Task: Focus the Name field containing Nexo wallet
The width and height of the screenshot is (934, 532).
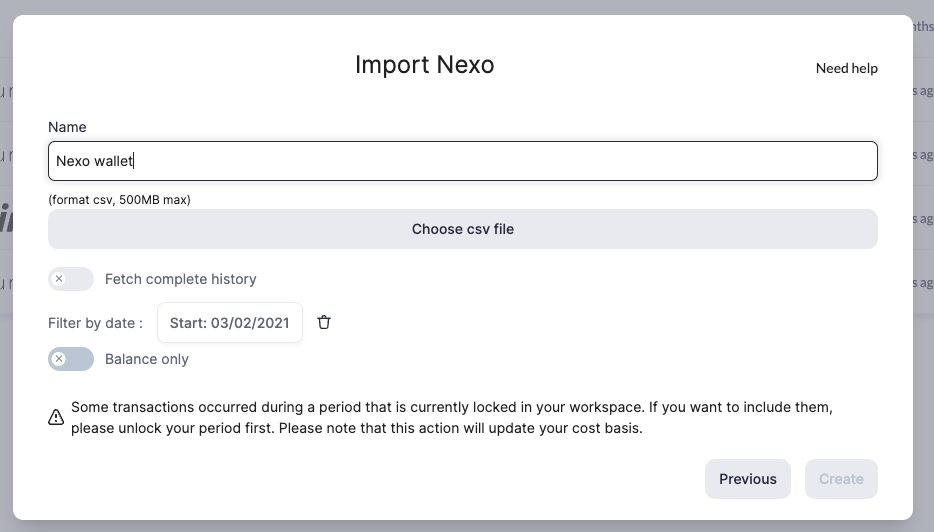Action: (463, 161)
